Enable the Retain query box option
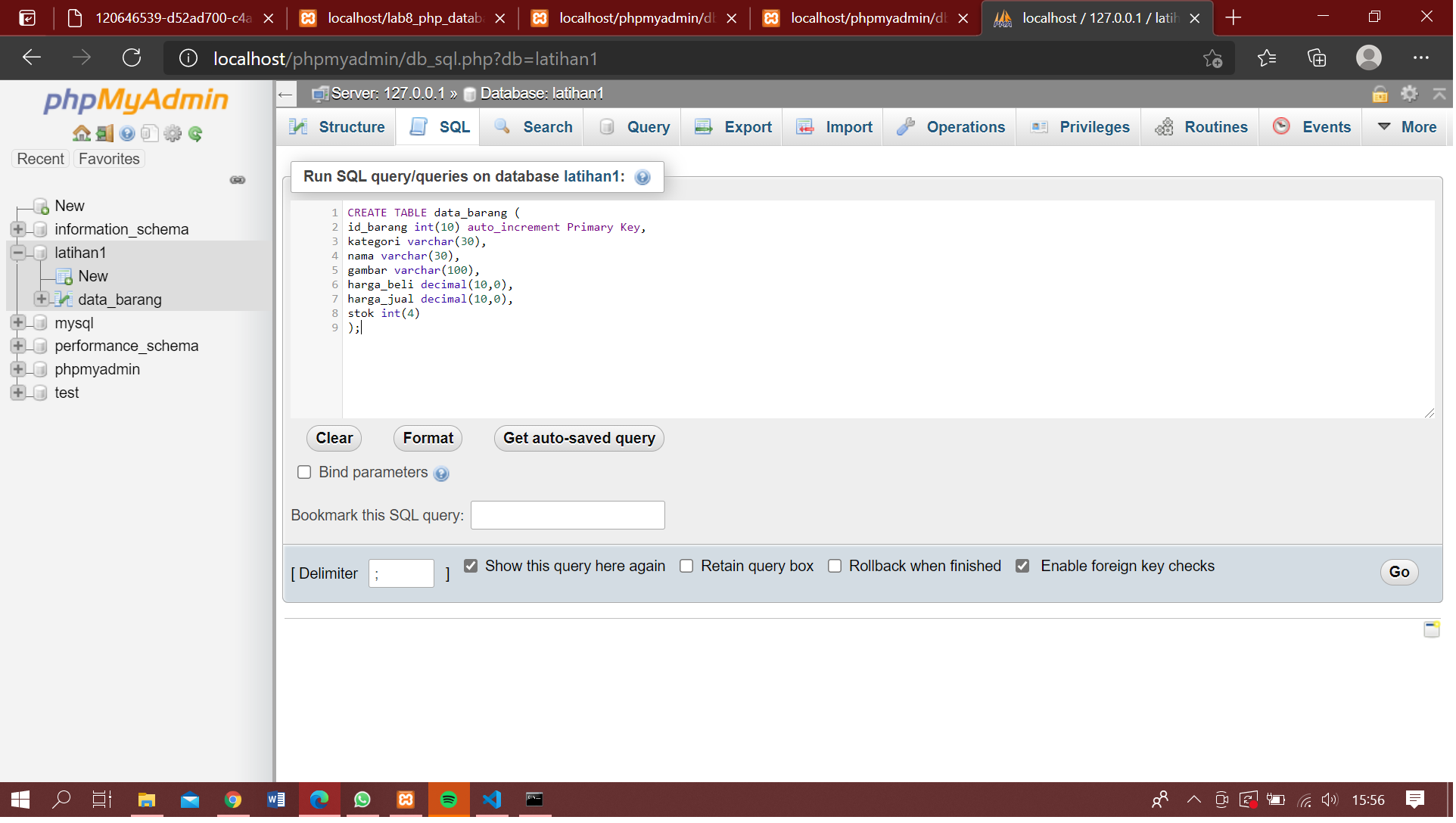The image size is (1456, 823). pos(687,566)
